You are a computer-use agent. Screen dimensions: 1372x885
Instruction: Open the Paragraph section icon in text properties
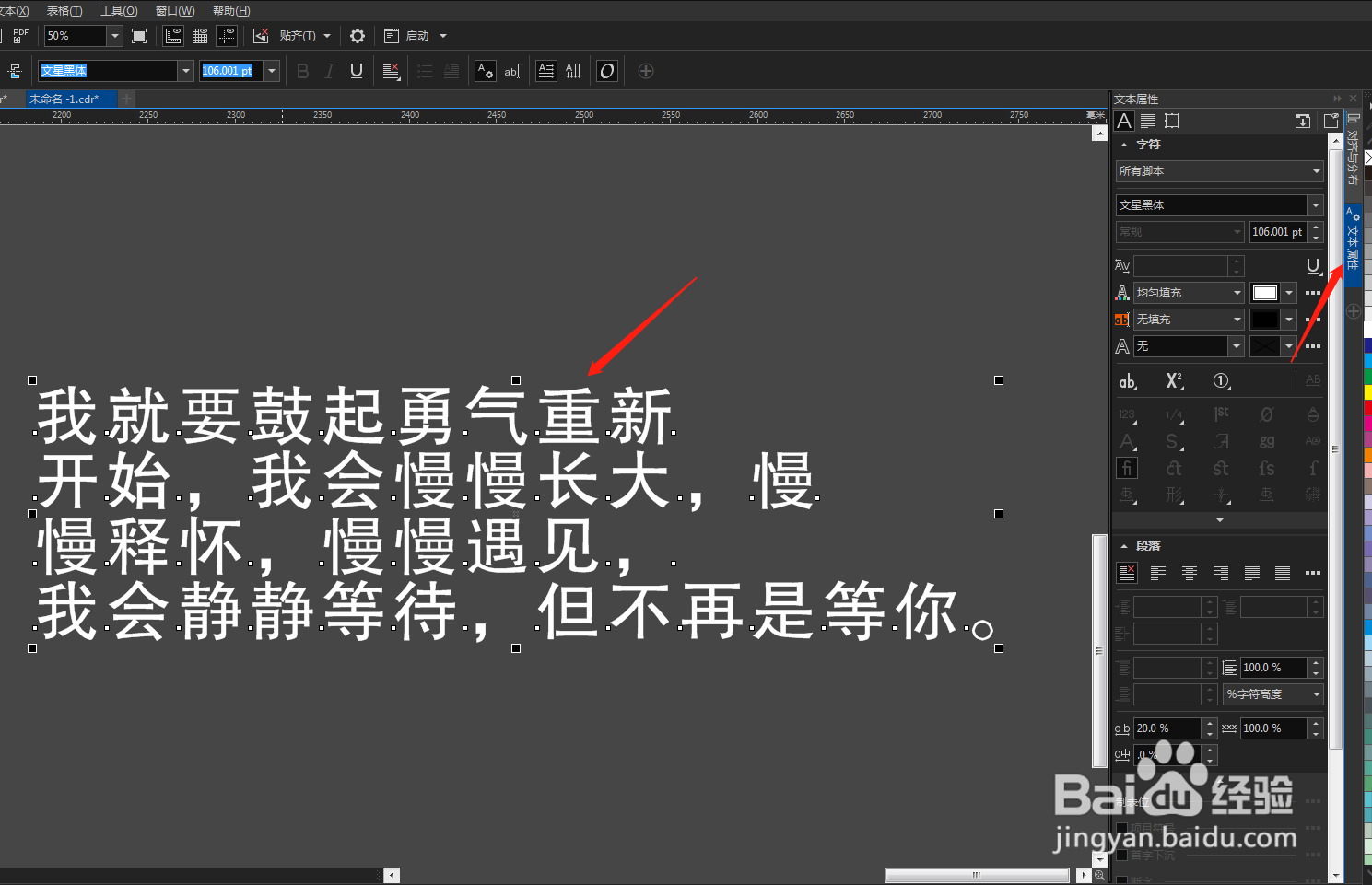click(1147, 121)
